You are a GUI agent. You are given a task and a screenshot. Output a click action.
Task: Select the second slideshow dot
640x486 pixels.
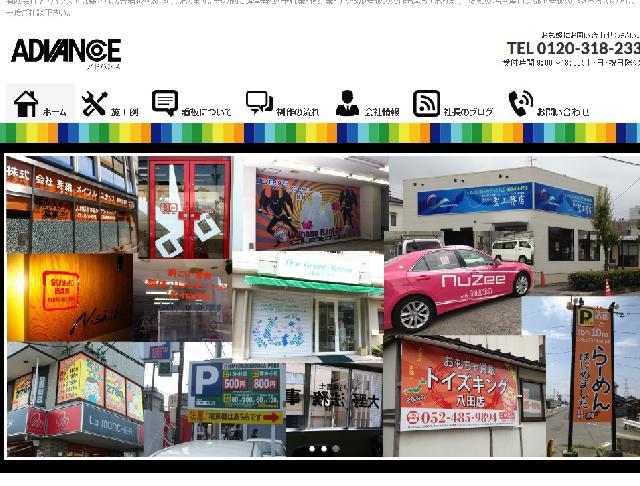tap(324, 448)
